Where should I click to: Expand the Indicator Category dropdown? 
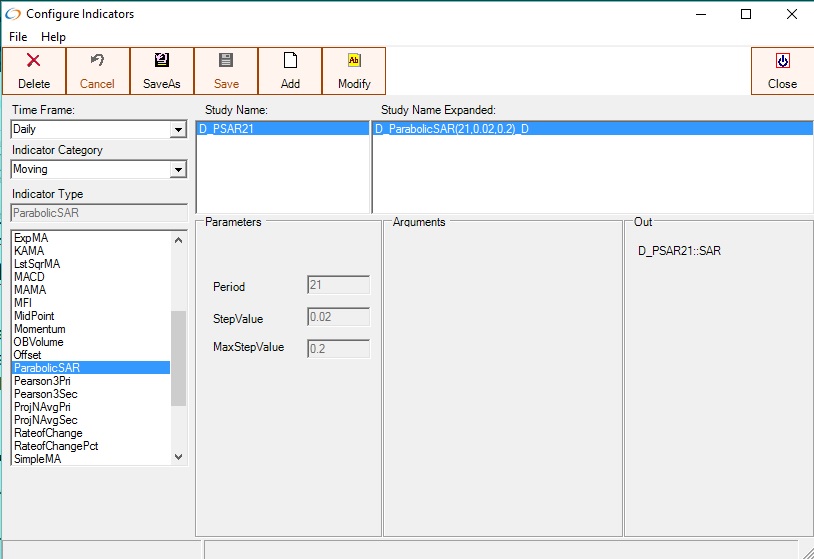[x=178, y=170]
